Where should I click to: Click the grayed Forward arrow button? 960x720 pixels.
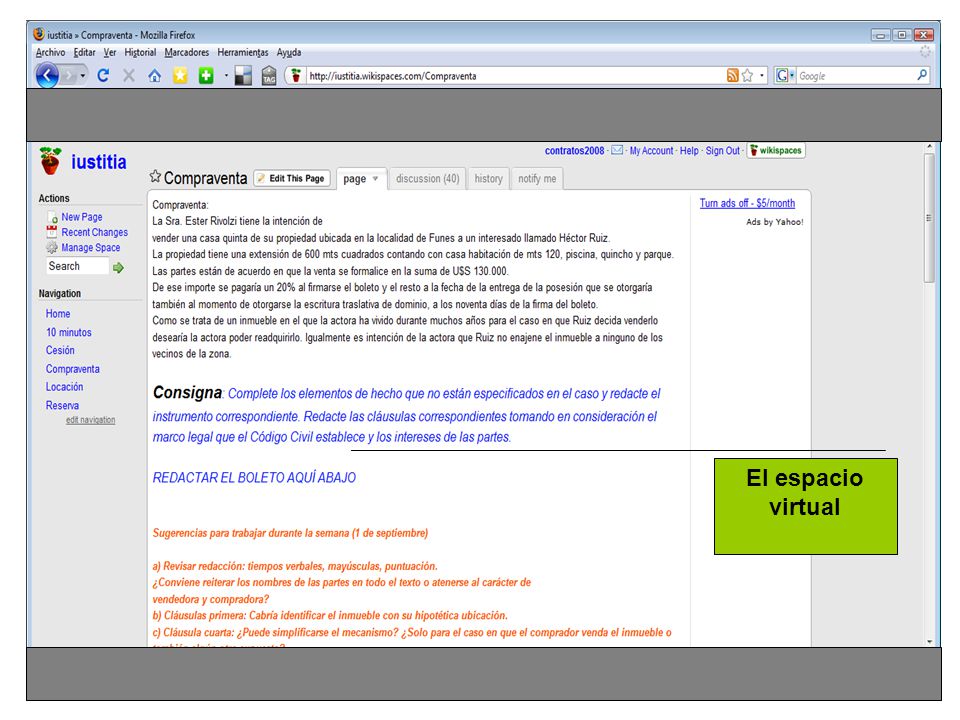pyautogui.click(x=69, y=76)
